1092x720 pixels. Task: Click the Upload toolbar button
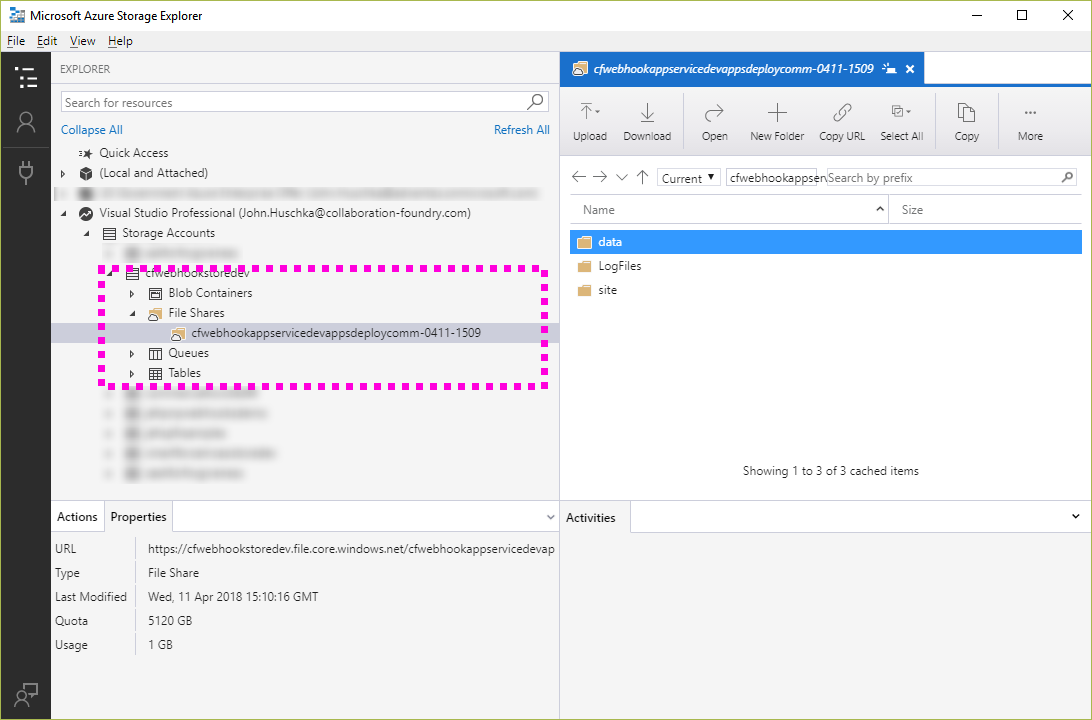[x=590, y=122]
